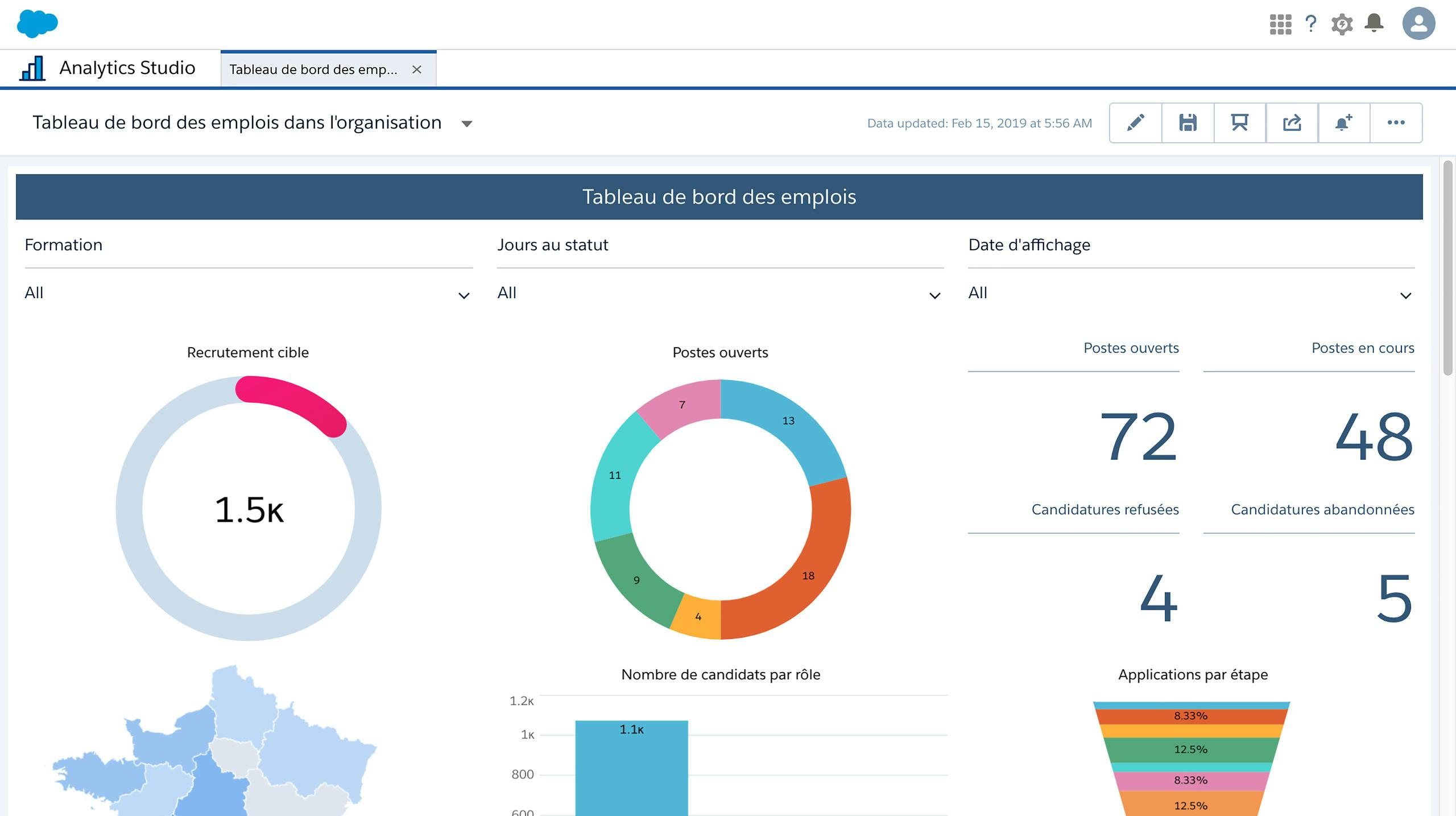1456x816 pixels.
Task: Click the yellow donut segment labeled 4
Action: tap(698, 617)
